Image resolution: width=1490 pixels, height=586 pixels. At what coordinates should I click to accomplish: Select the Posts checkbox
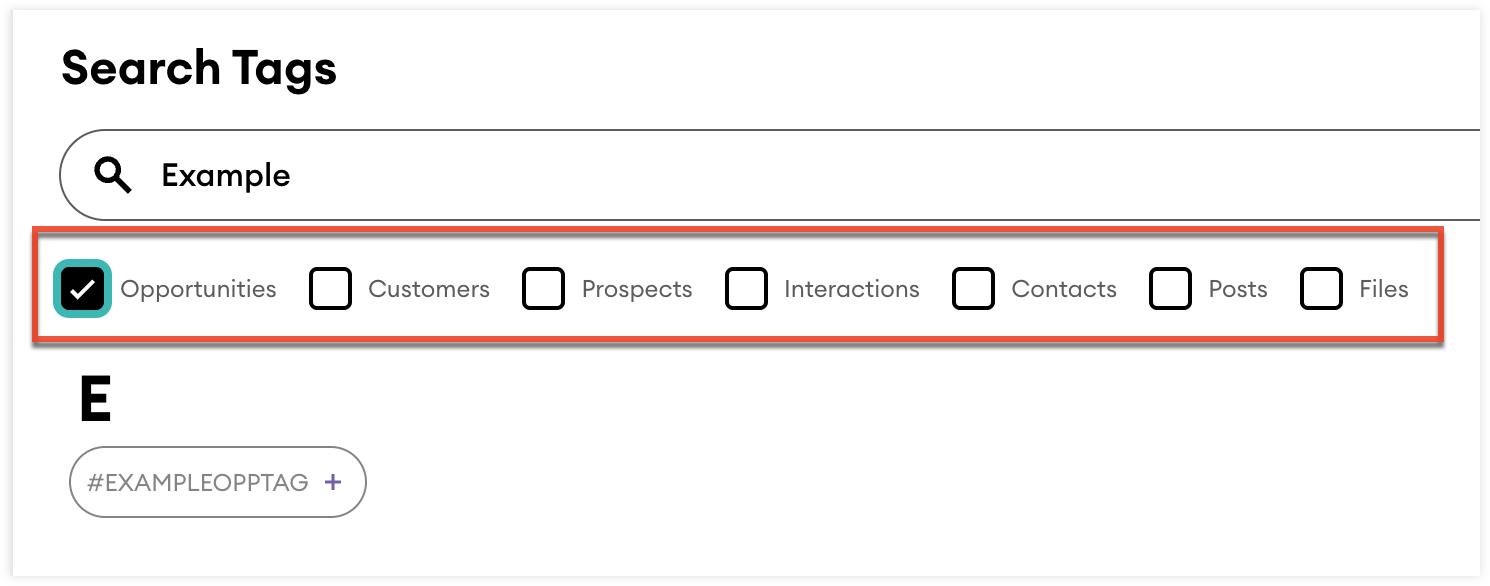coord(1171,289)
